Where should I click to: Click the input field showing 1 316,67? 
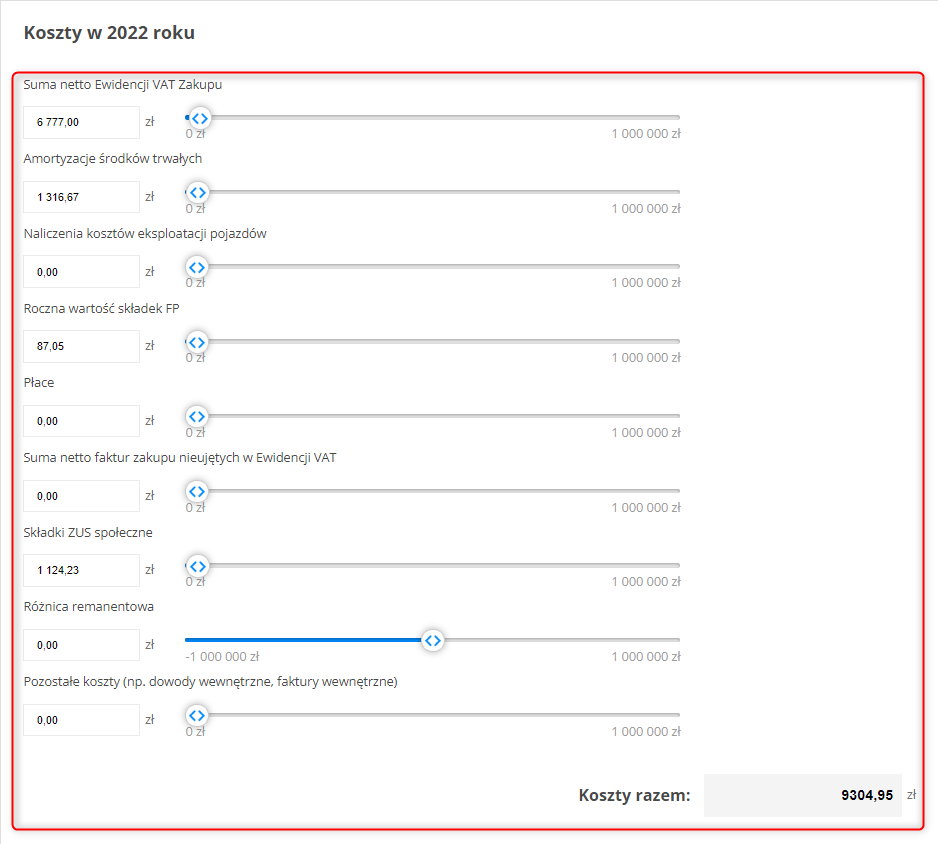pyautogui.click(x=81, y=197)
